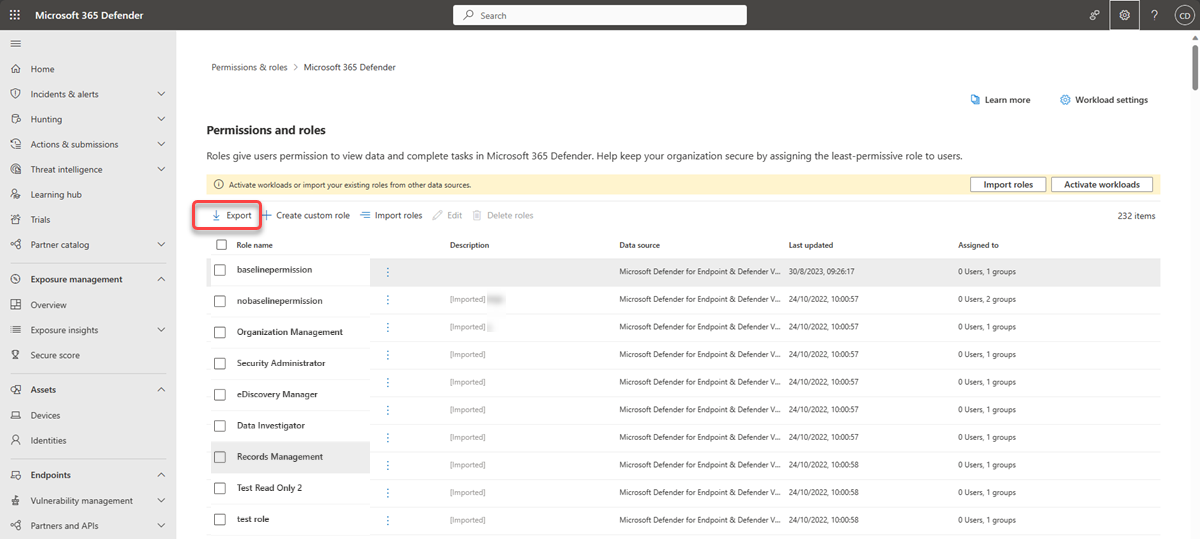Screen dimensions: 1200x539
Task: Open Devices under Assets
Action: [45, 415]
